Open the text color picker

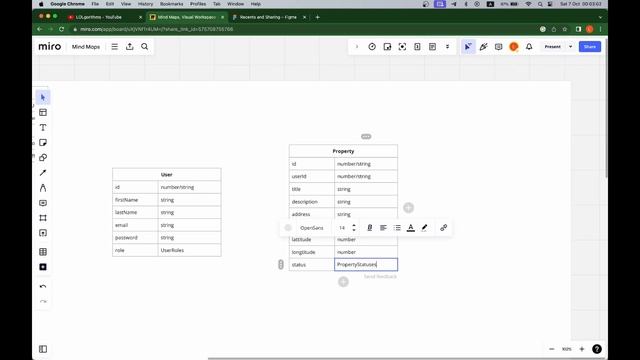[411, 228]
